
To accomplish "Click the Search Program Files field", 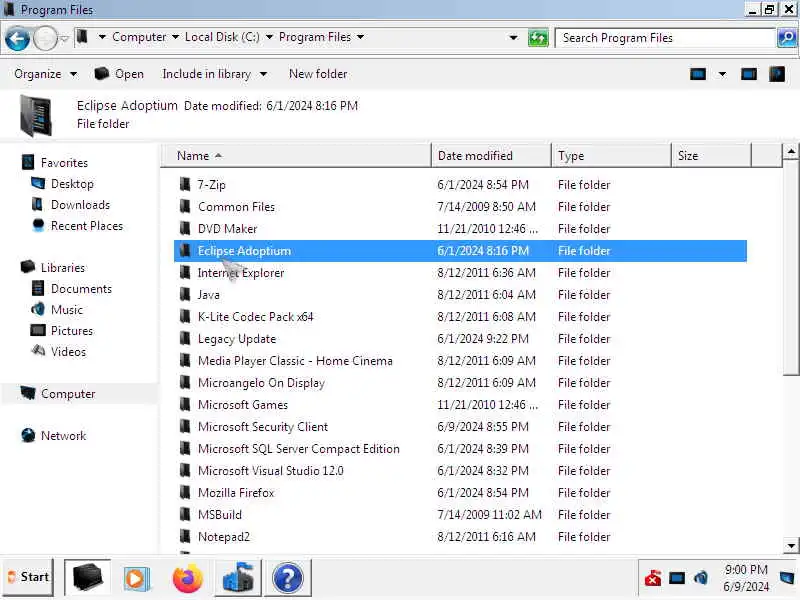I will coord(665,38).
